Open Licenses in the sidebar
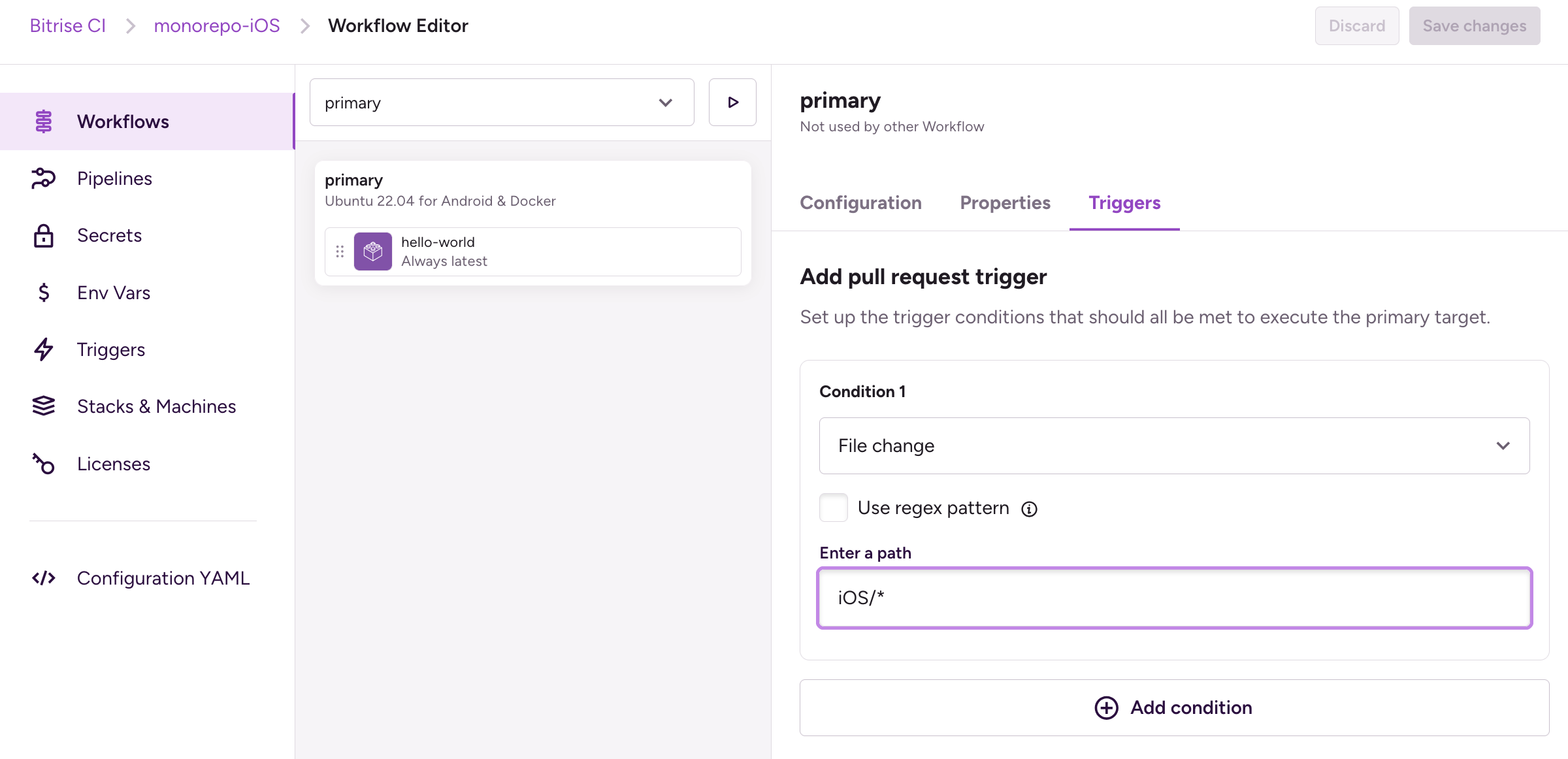The image size is (1568, 759). coord(147,464)
